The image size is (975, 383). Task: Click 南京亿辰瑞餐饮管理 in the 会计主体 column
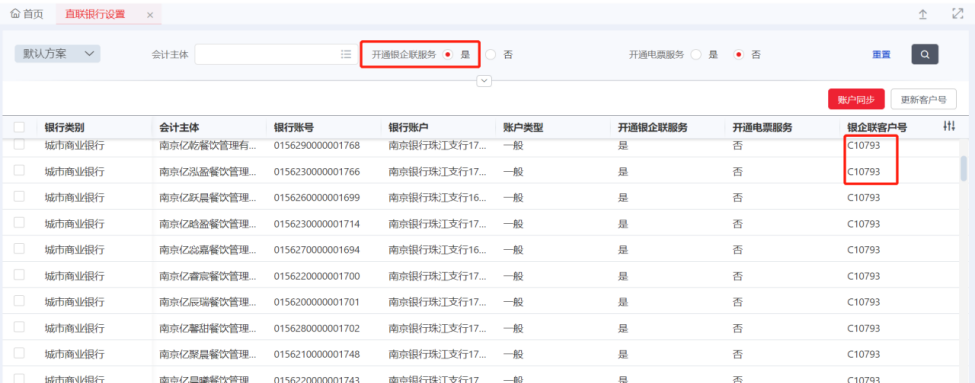pyautogui.click(x=208, y=302)
